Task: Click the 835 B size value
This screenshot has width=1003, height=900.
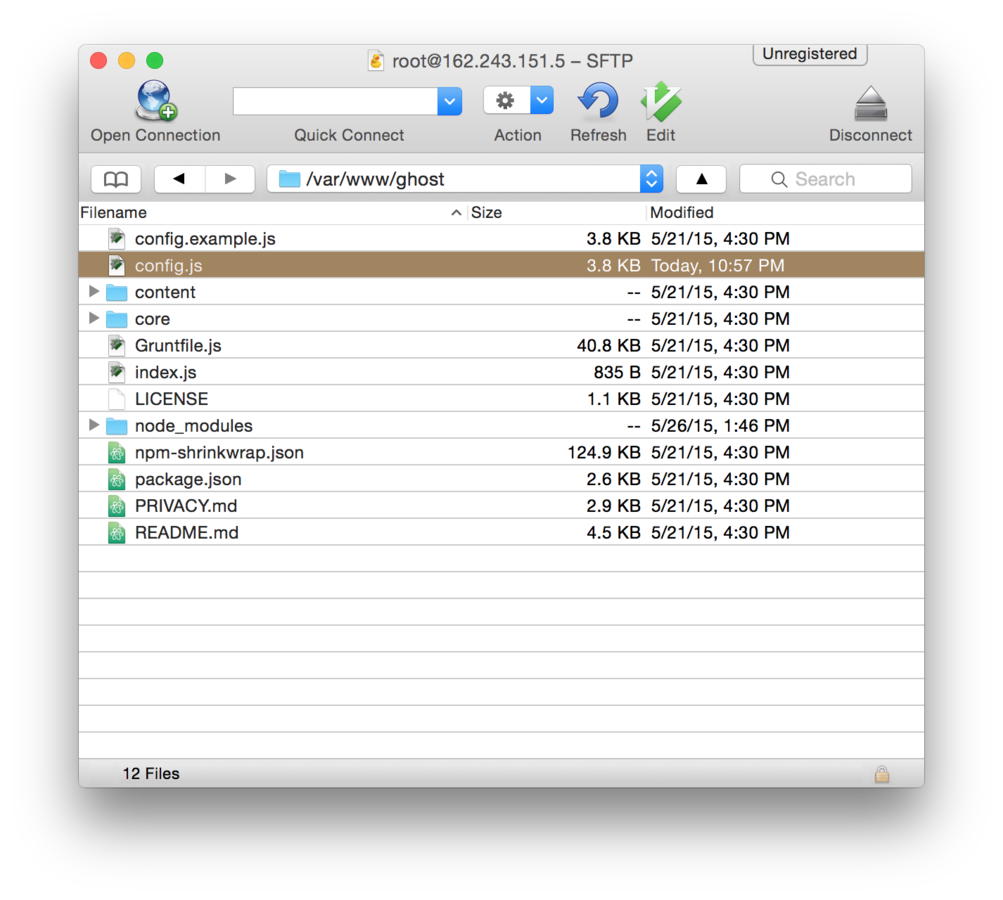Action: 617,372
